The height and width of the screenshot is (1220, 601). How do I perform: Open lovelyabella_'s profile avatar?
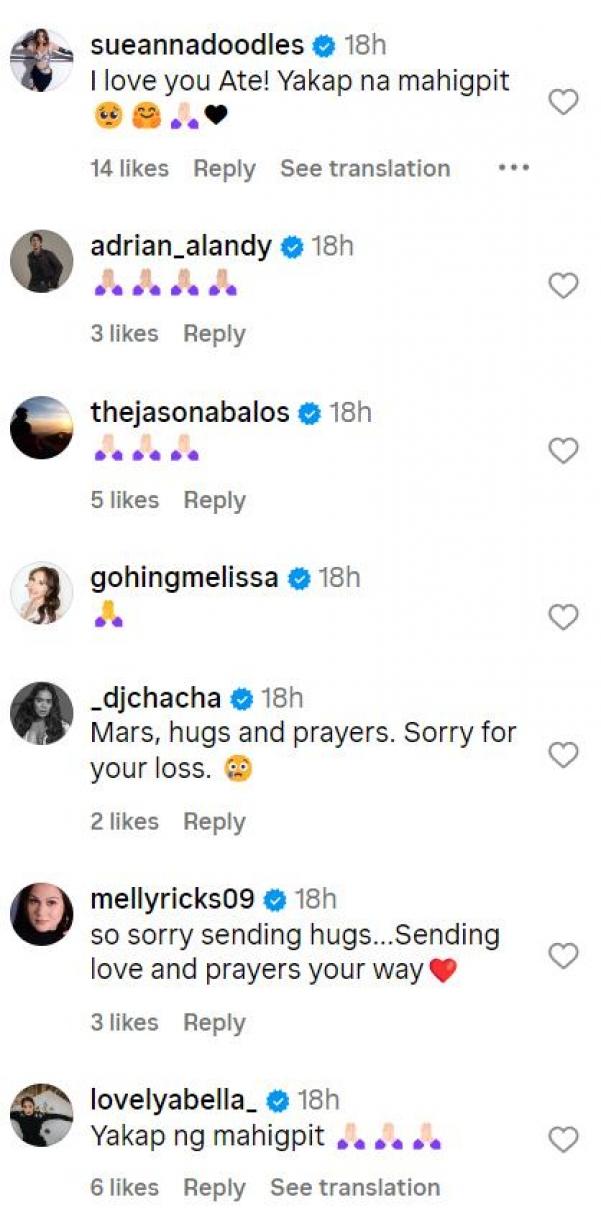pyautogui.click(x=42, y=1114)
